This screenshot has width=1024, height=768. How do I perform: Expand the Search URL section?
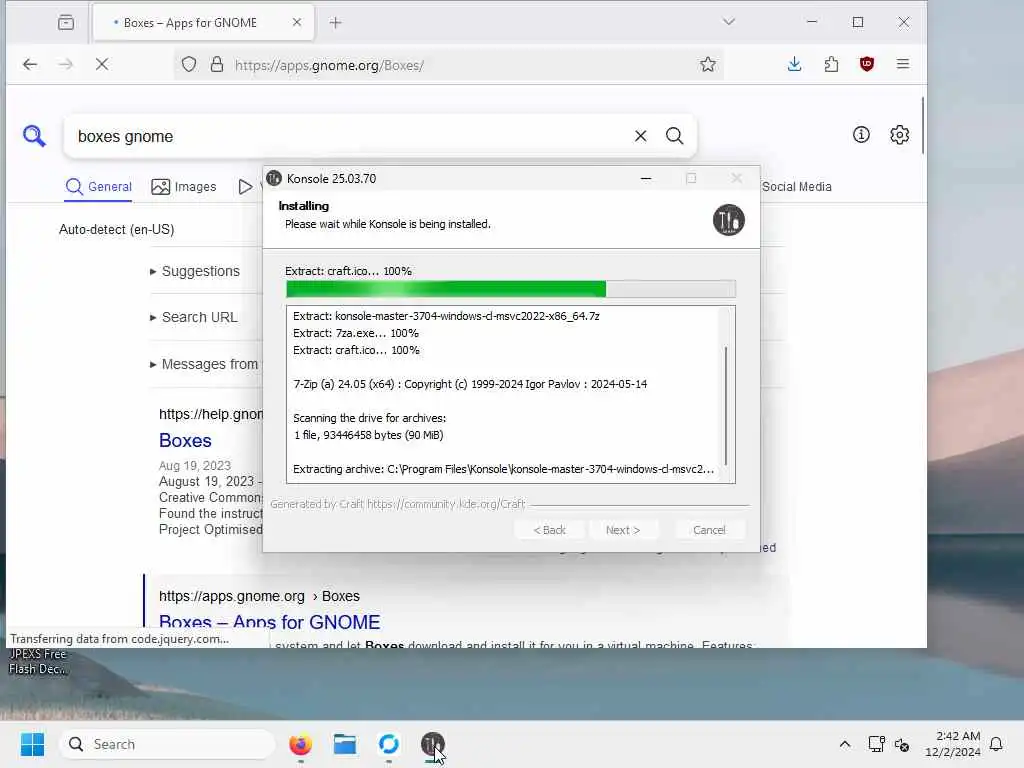[193, 317]
